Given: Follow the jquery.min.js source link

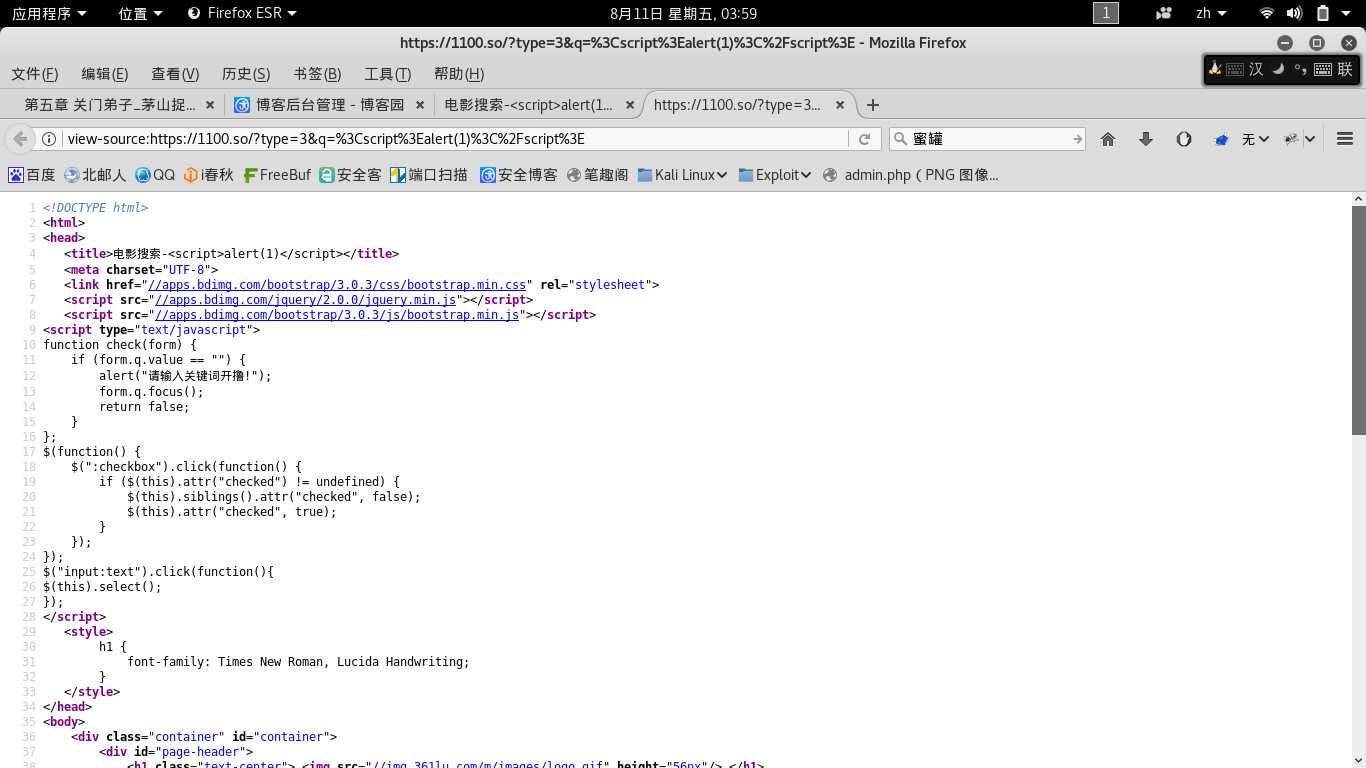Looking at the screenshot, I should point(305,300).
